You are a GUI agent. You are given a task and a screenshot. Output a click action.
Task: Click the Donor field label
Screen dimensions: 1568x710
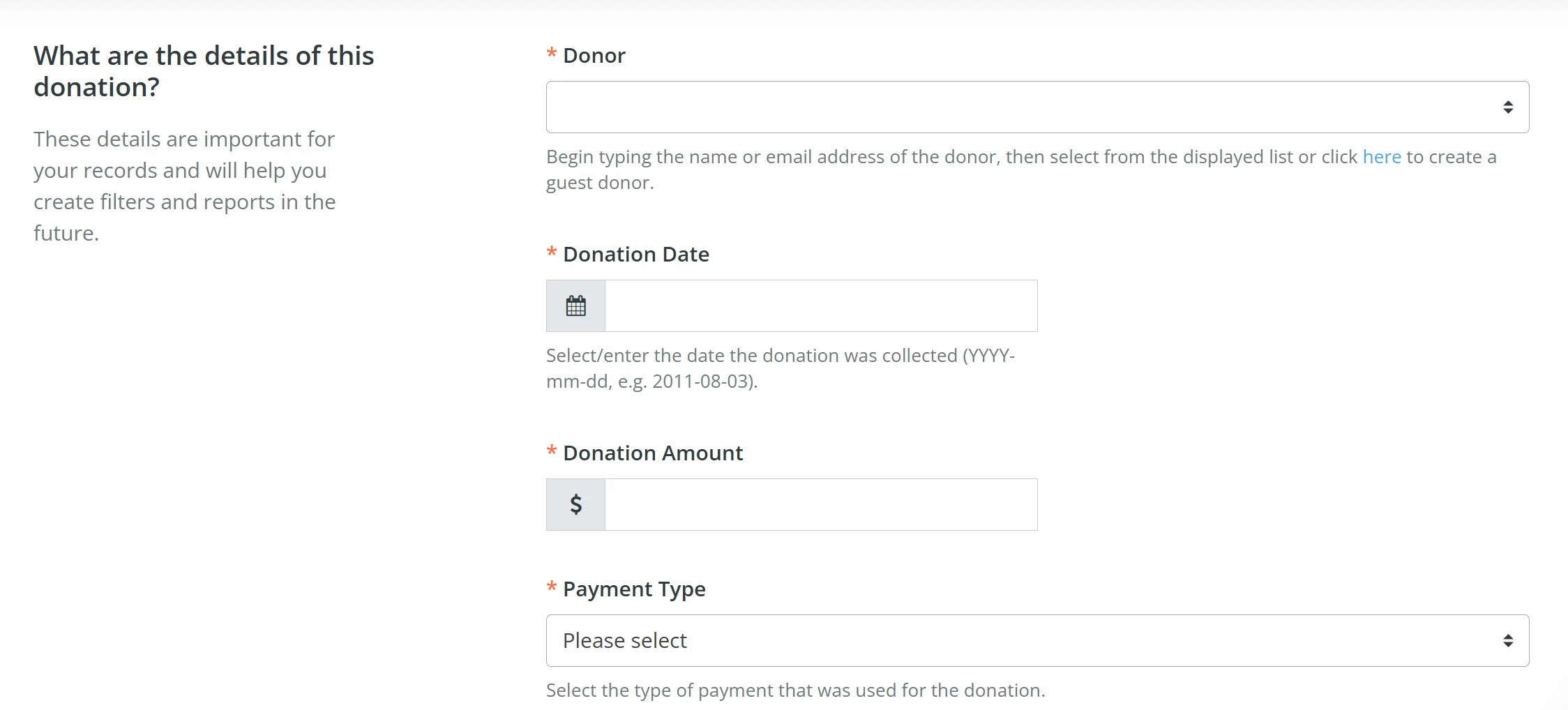593,54
